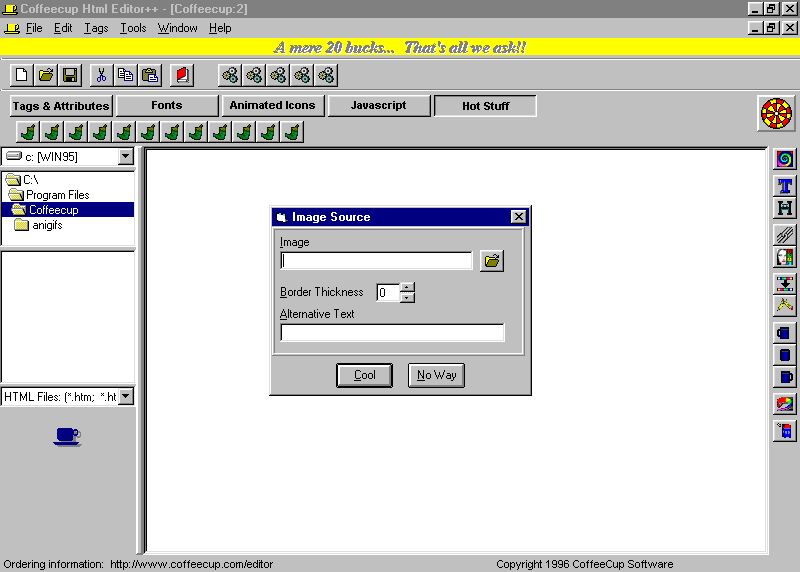Click 'Copyright 1996 CoffeeCup Software' status text
800x572 pixels.
[585, 564]
